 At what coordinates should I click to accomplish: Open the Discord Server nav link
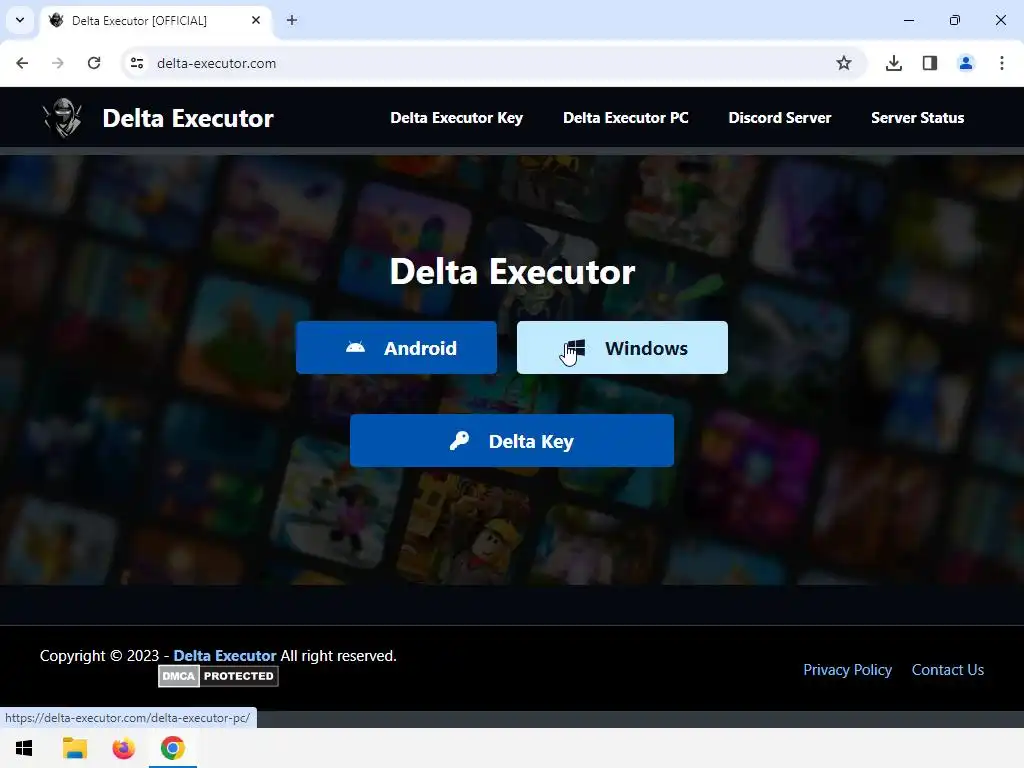pyautogui.click(x=780, y=118)
